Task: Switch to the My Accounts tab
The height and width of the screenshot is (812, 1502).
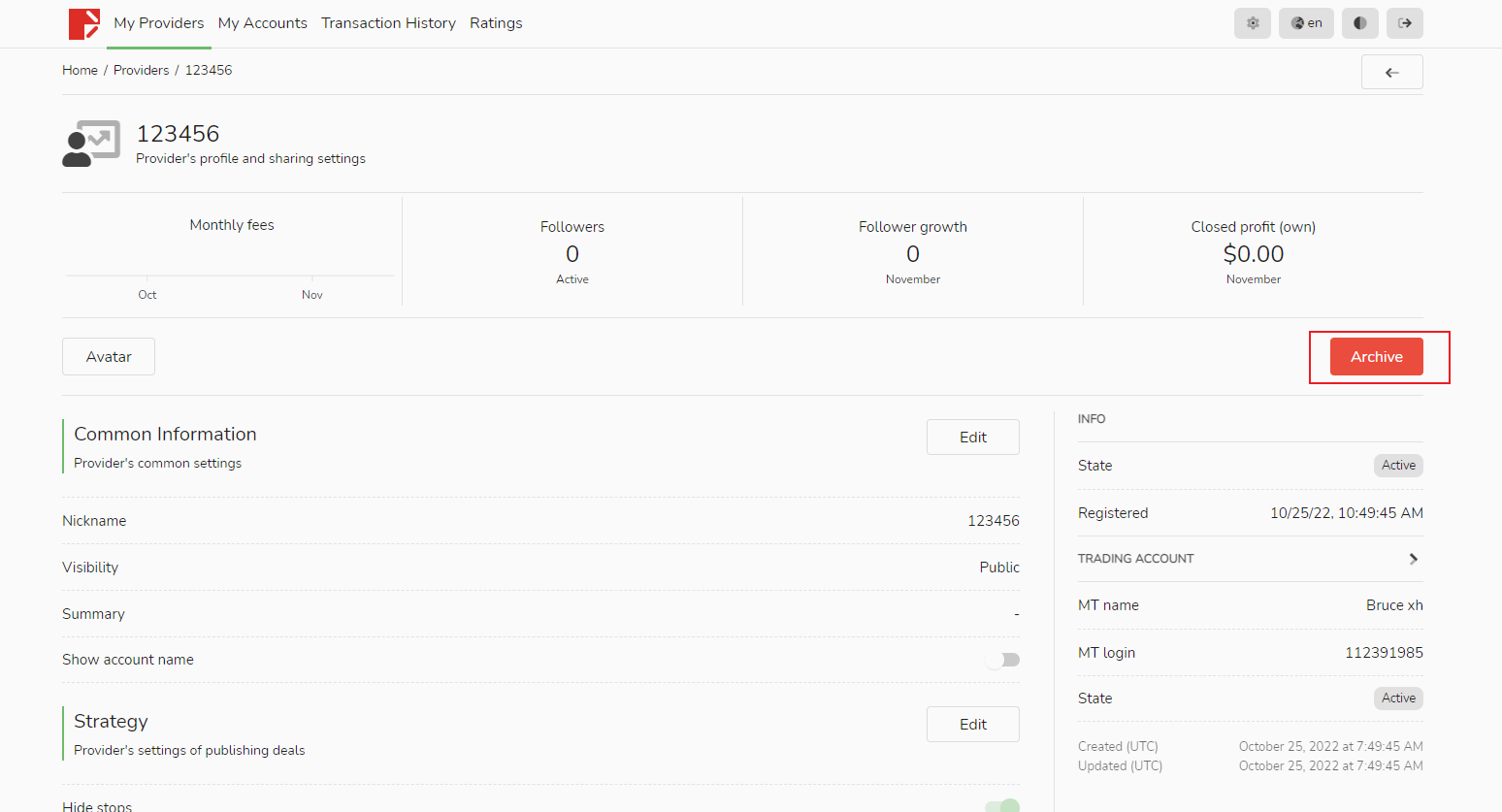Action: 262,23
